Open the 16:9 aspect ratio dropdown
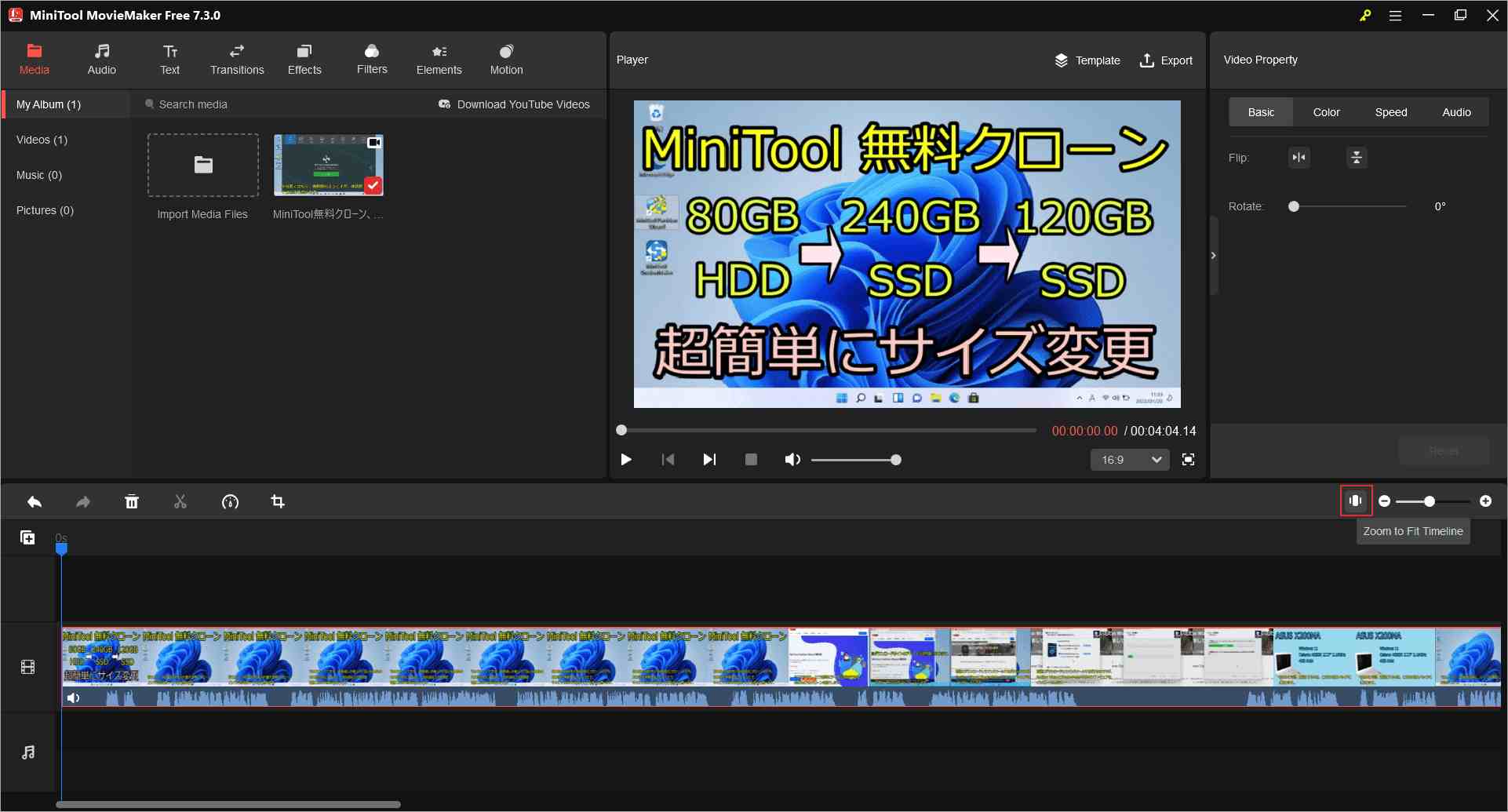1508x812 pixels. [x=1130, y=460]
